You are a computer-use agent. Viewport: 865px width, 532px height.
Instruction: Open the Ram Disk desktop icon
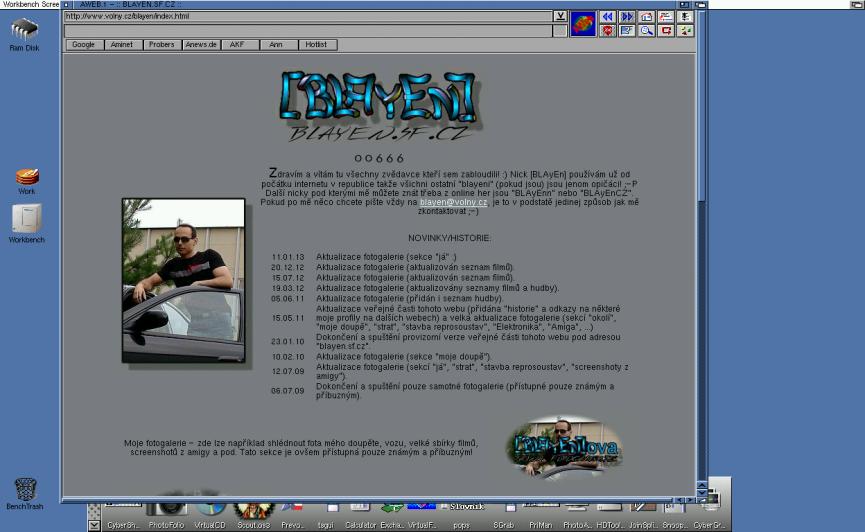25,32
